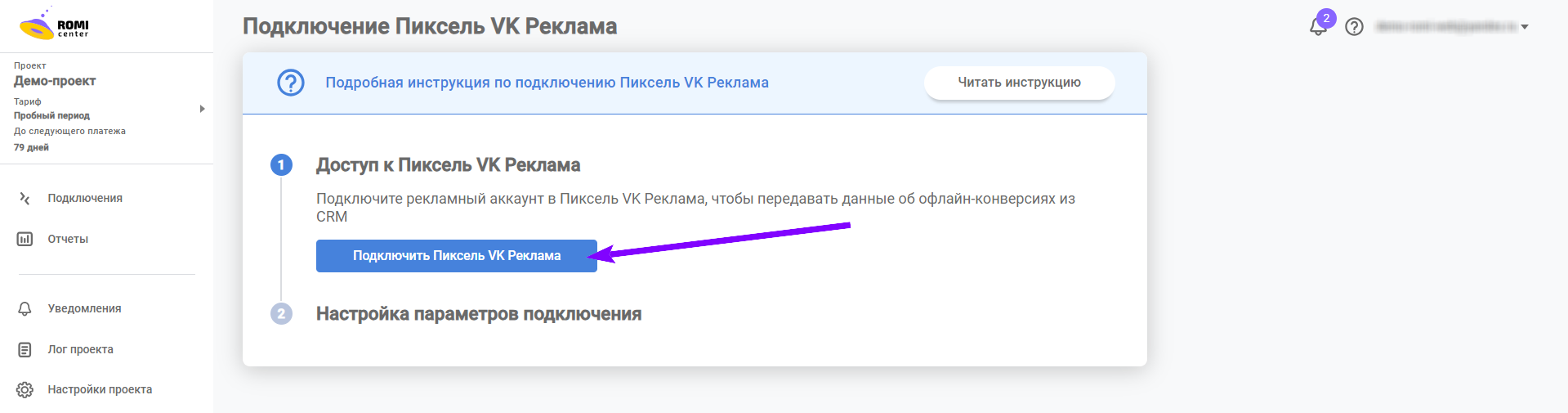The height and width of the screenshot is (413, 1568).
Task: Click the Отчеты chart icon
Action: click(x=25, y=239)
